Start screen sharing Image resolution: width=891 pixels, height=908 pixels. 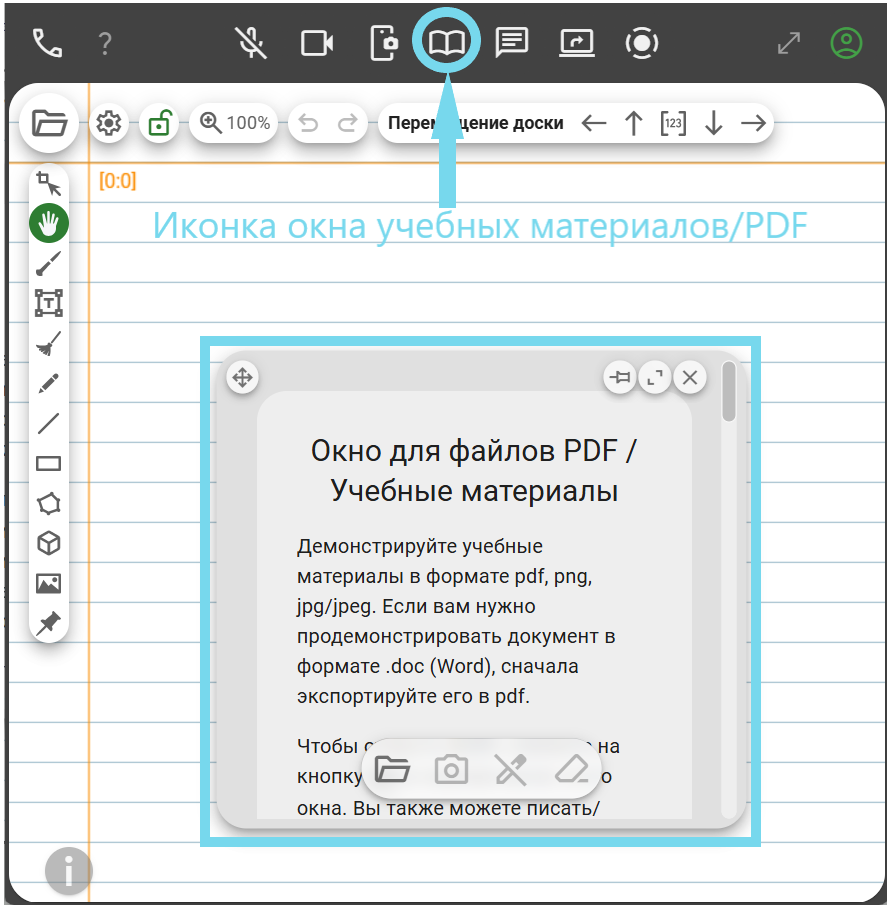(577, 43)
